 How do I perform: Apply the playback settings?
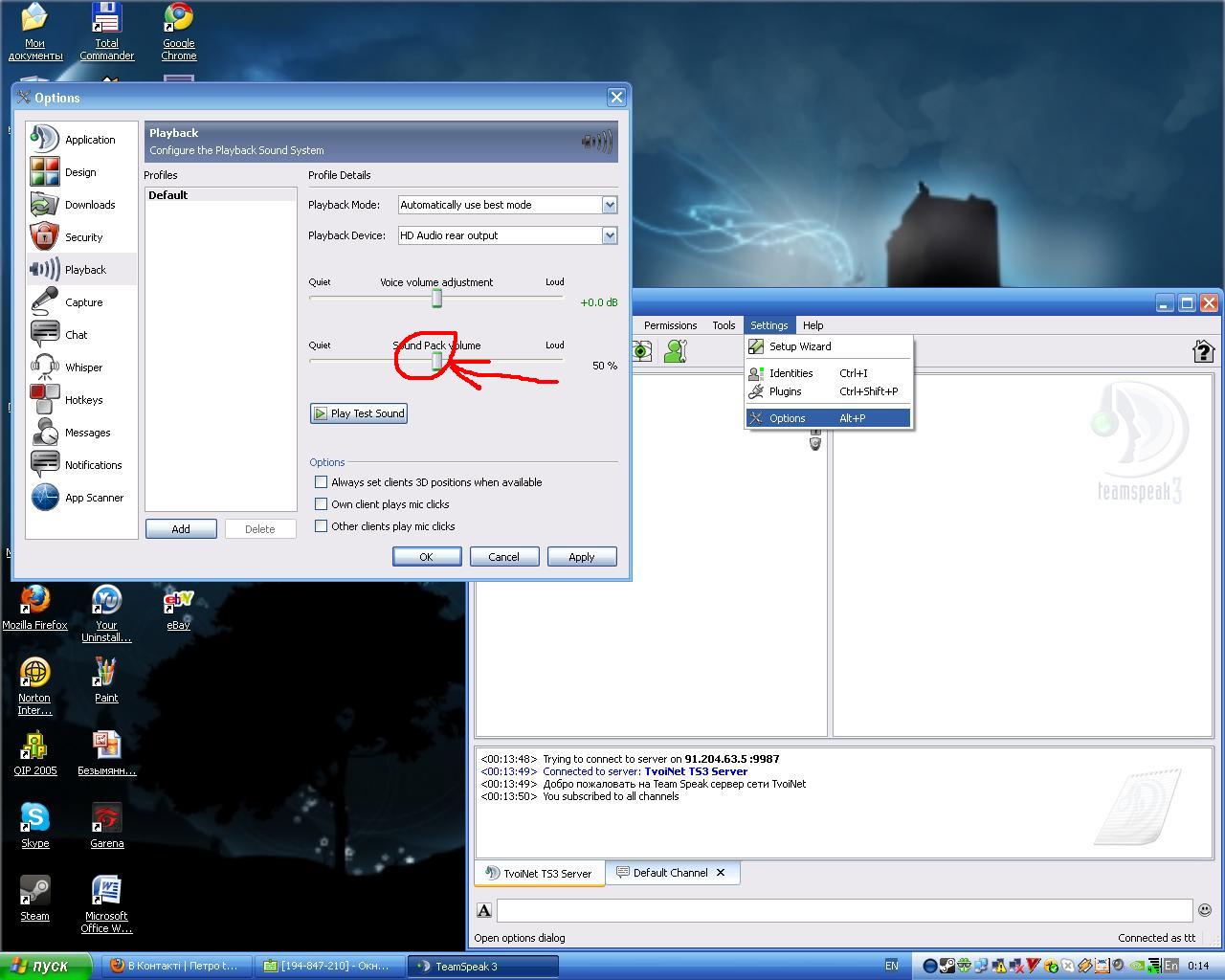582,557
